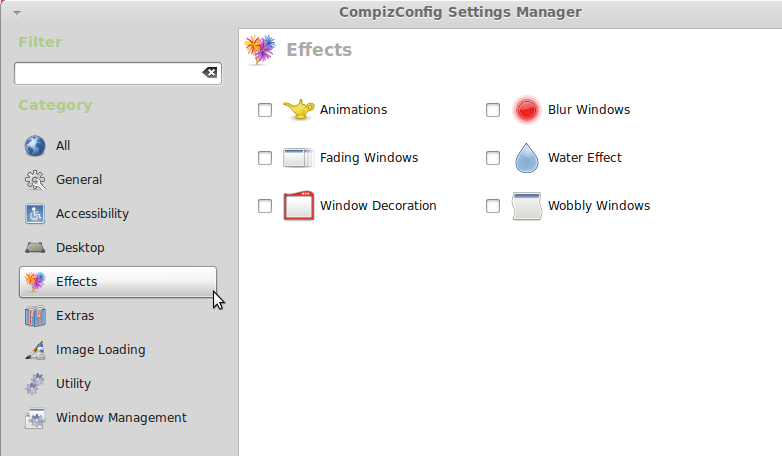Select the Desktop category

click(x=80, y=248)
